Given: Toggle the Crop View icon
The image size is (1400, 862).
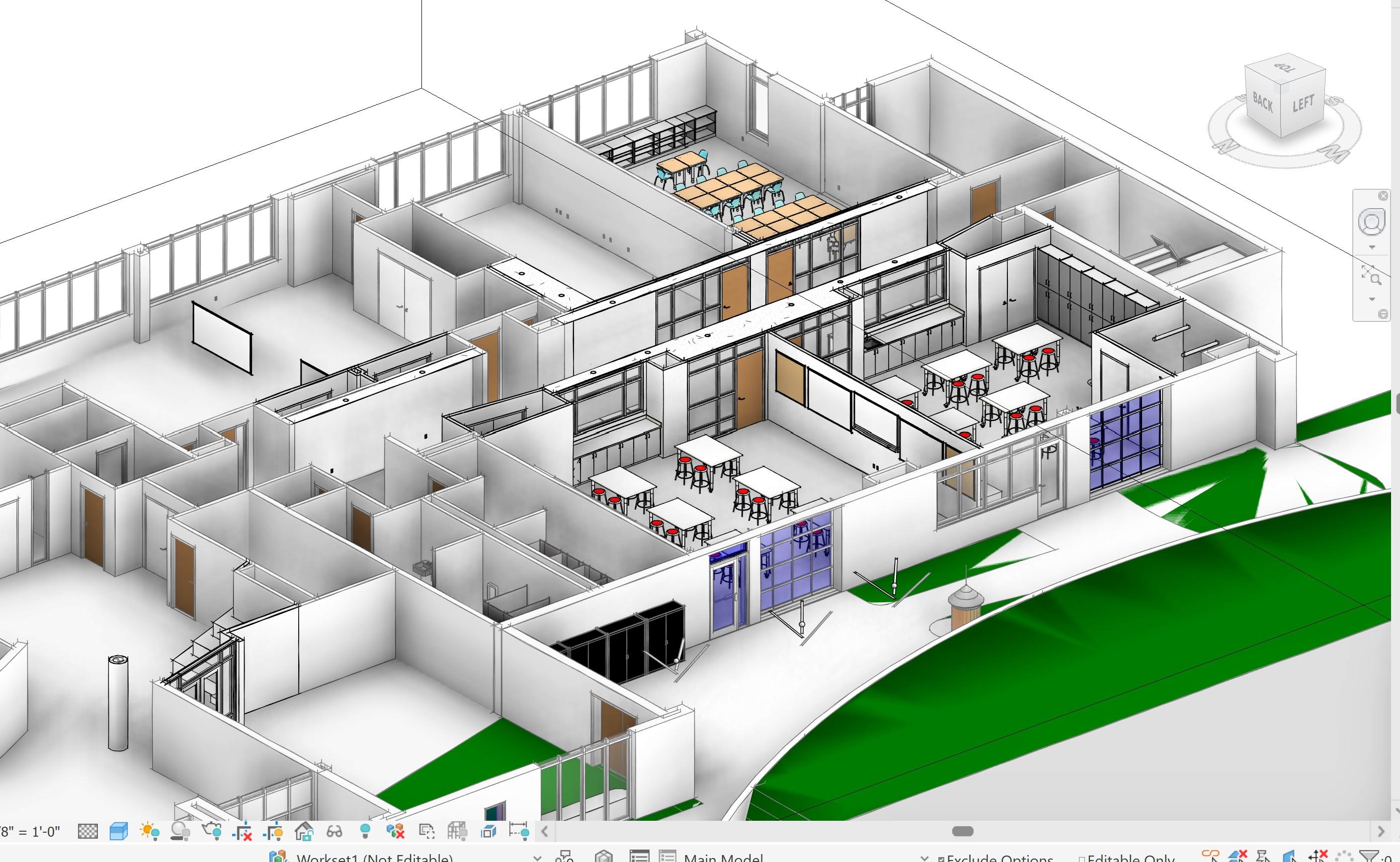Looking at the screenshot, I should point(243,831).
